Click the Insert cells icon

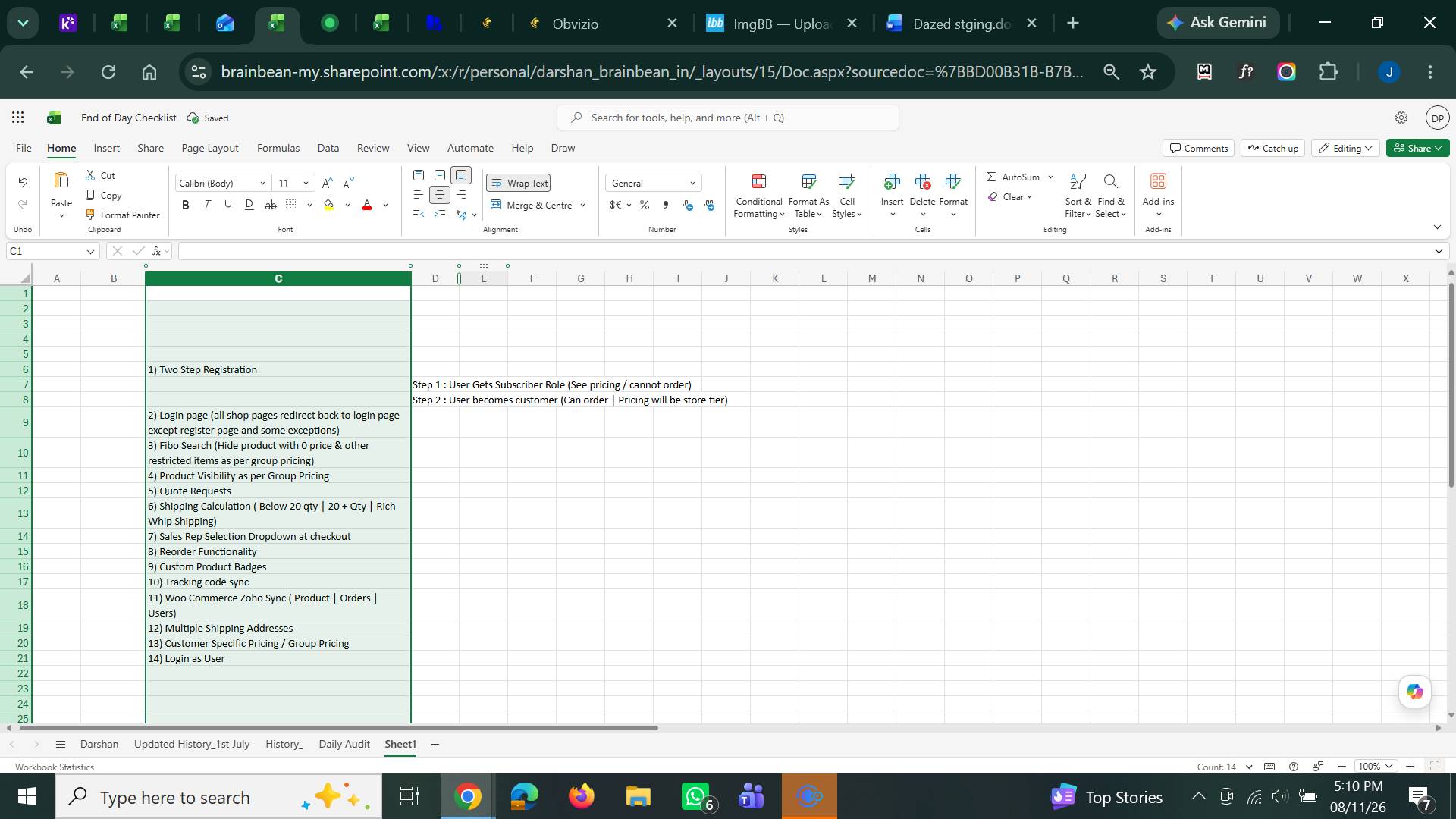coord(892,181)
